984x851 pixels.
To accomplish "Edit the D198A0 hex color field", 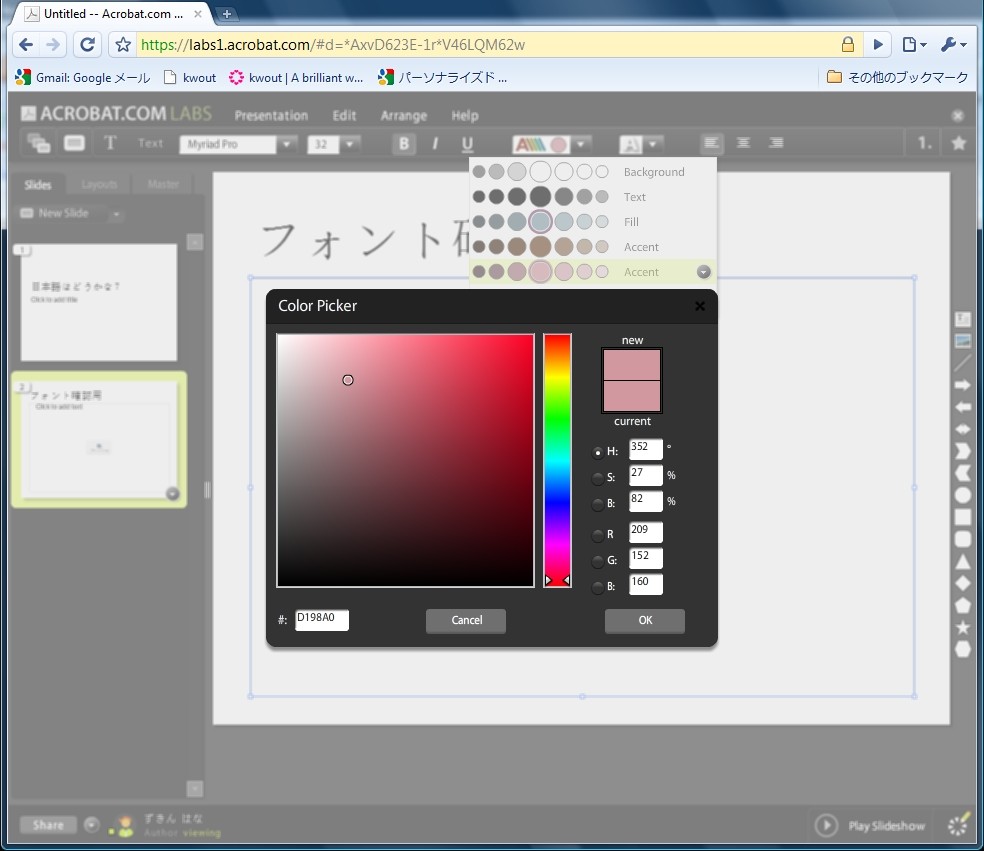I will coord(321,620).
